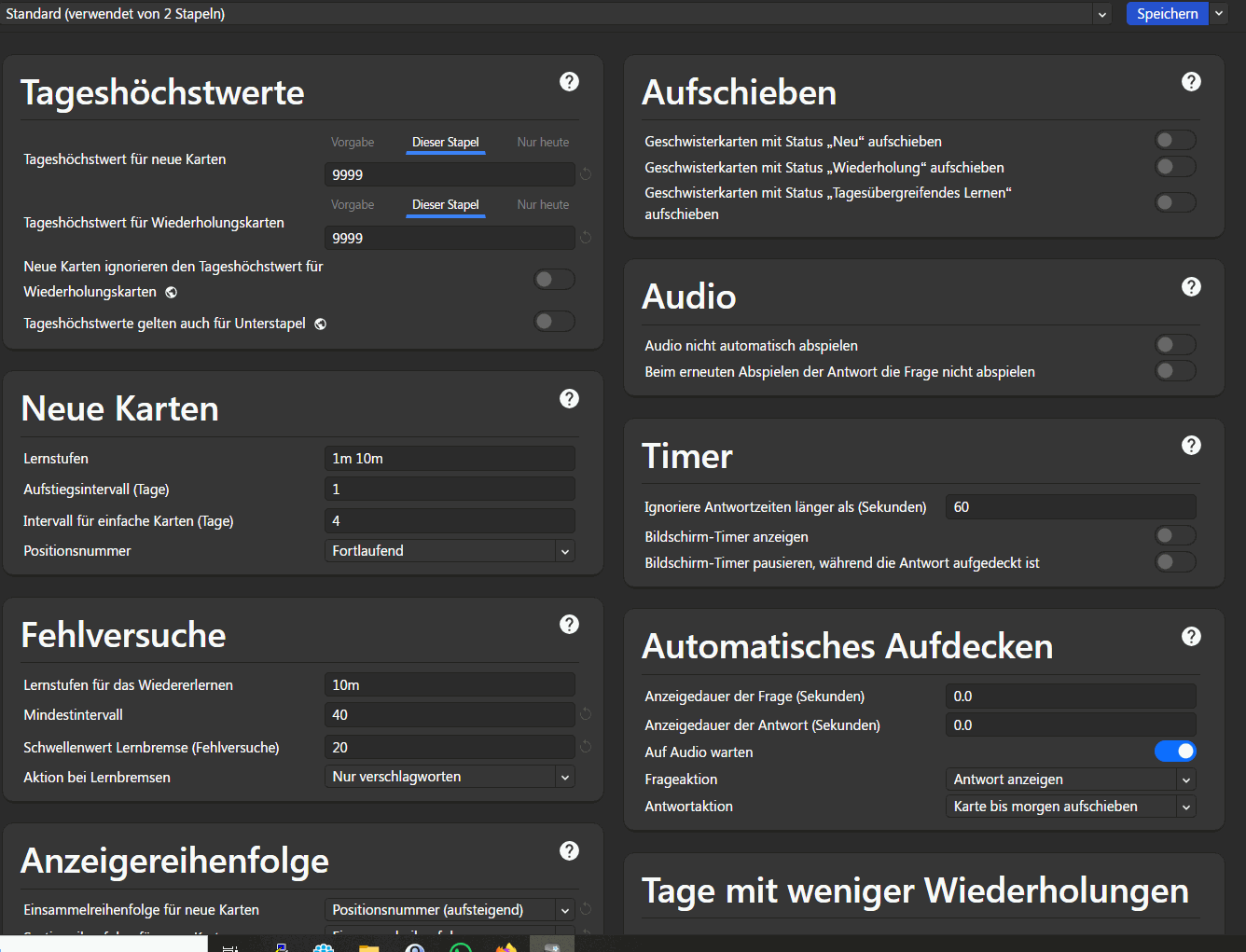The image size is (1246, 952).
Task: Enable Bildschirm-Timer anzeigen
Action: (x=1175, y=535)
